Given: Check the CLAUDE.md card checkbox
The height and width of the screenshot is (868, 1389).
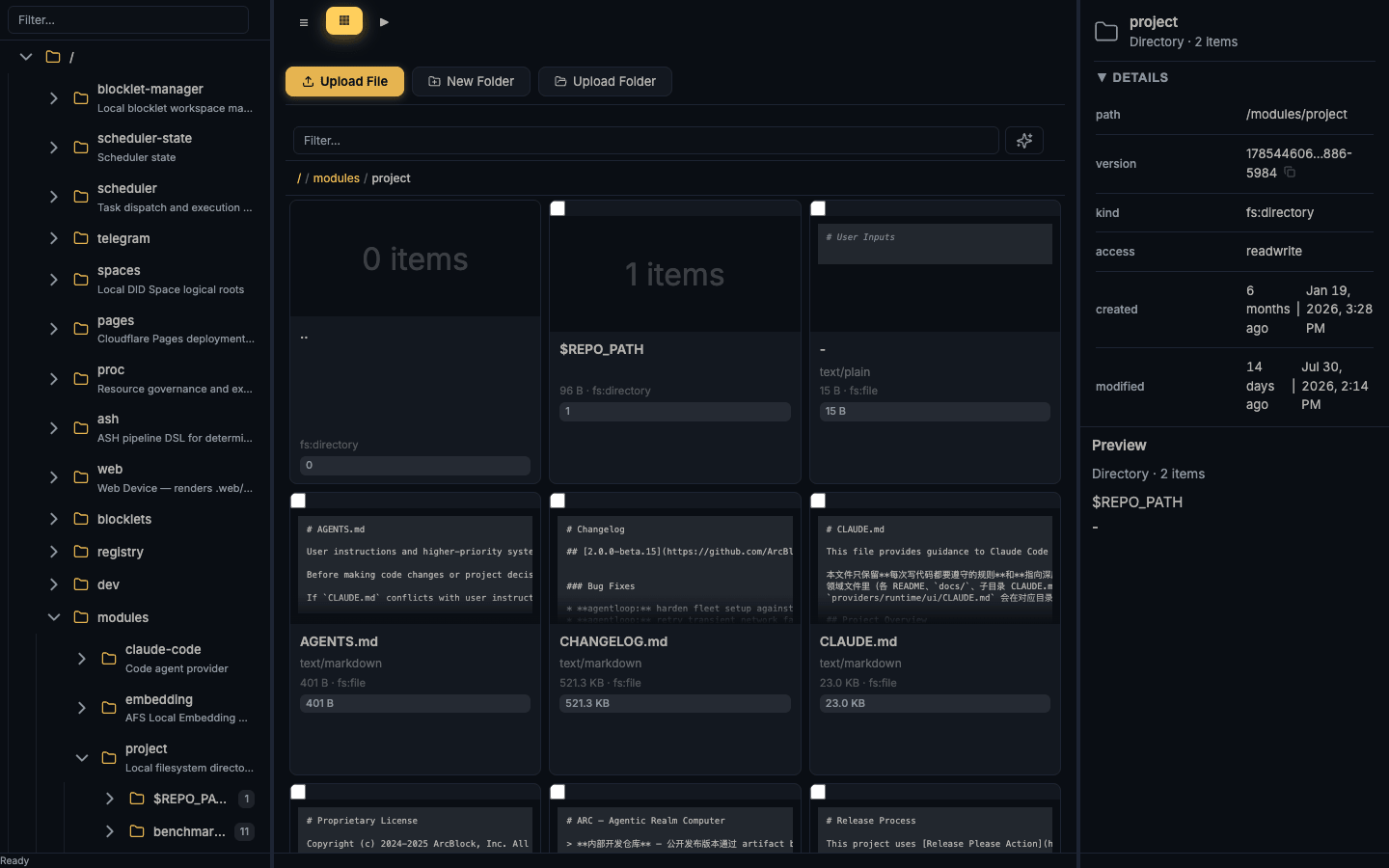Looking at the screenshot, I should (x=818, y=501).
